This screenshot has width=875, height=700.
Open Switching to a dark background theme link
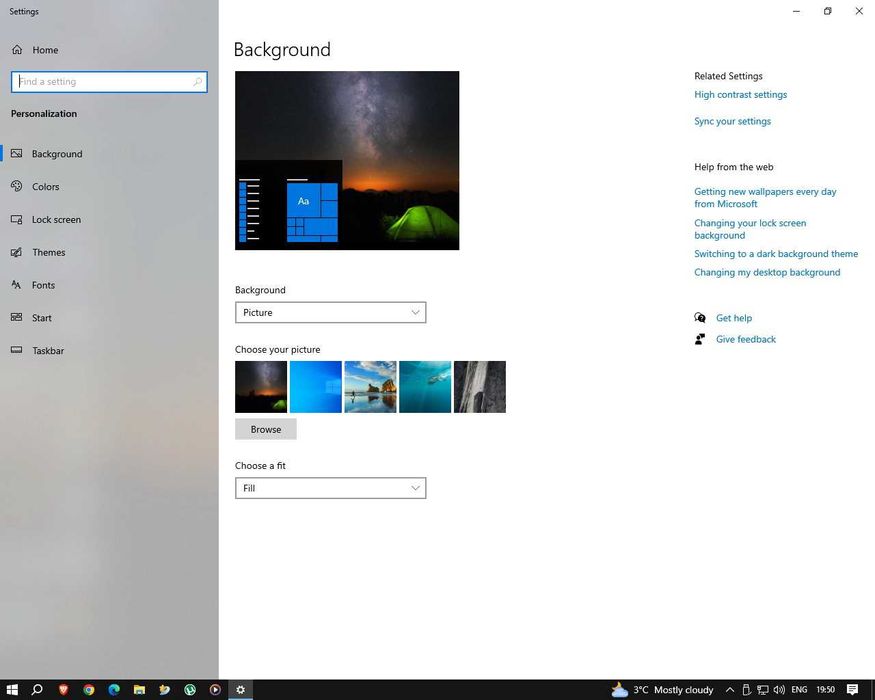pyautogui.click(x=776, y=254)
